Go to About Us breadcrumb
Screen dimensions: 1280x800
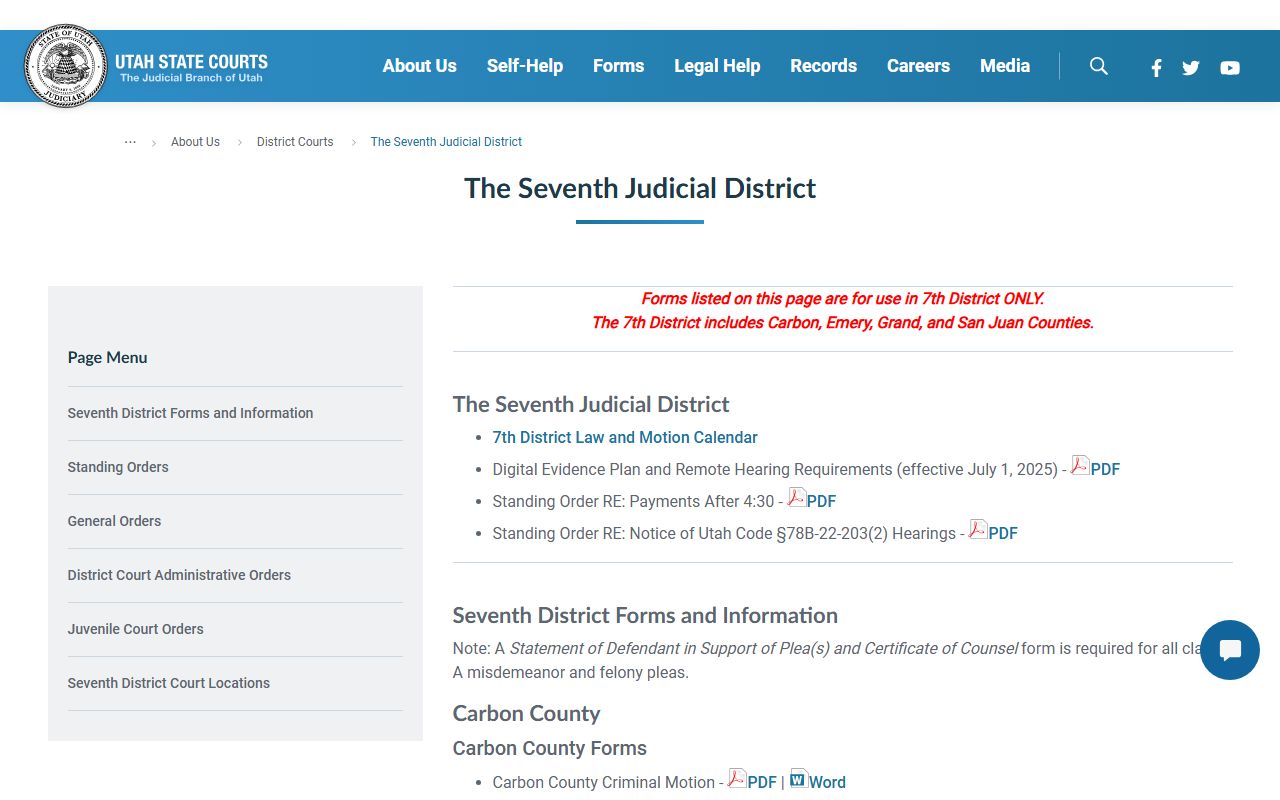tap(195, 142)
